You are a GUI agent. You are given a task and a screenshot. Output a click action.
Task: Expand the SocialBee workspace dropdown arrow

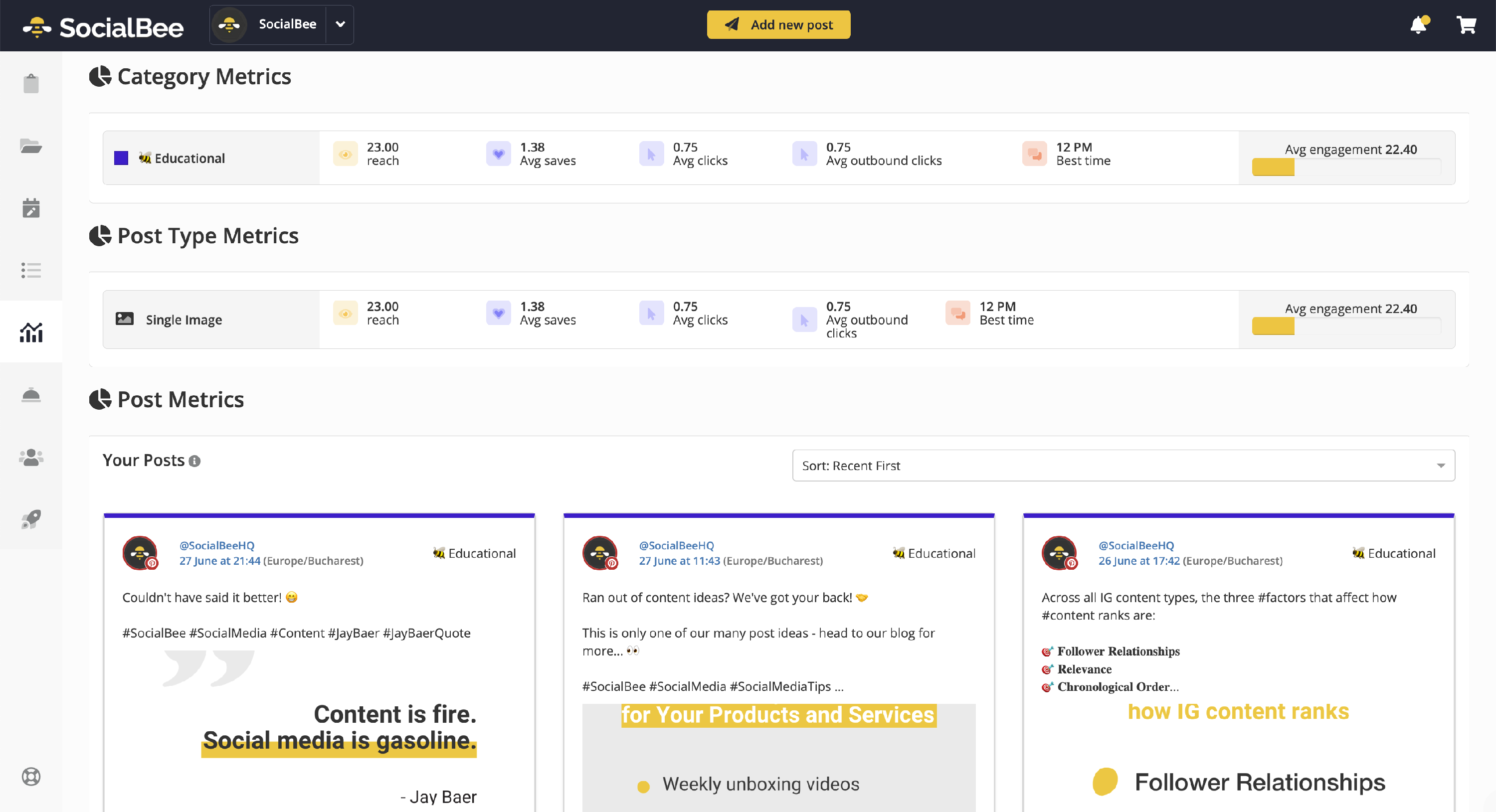coord(340,24)
